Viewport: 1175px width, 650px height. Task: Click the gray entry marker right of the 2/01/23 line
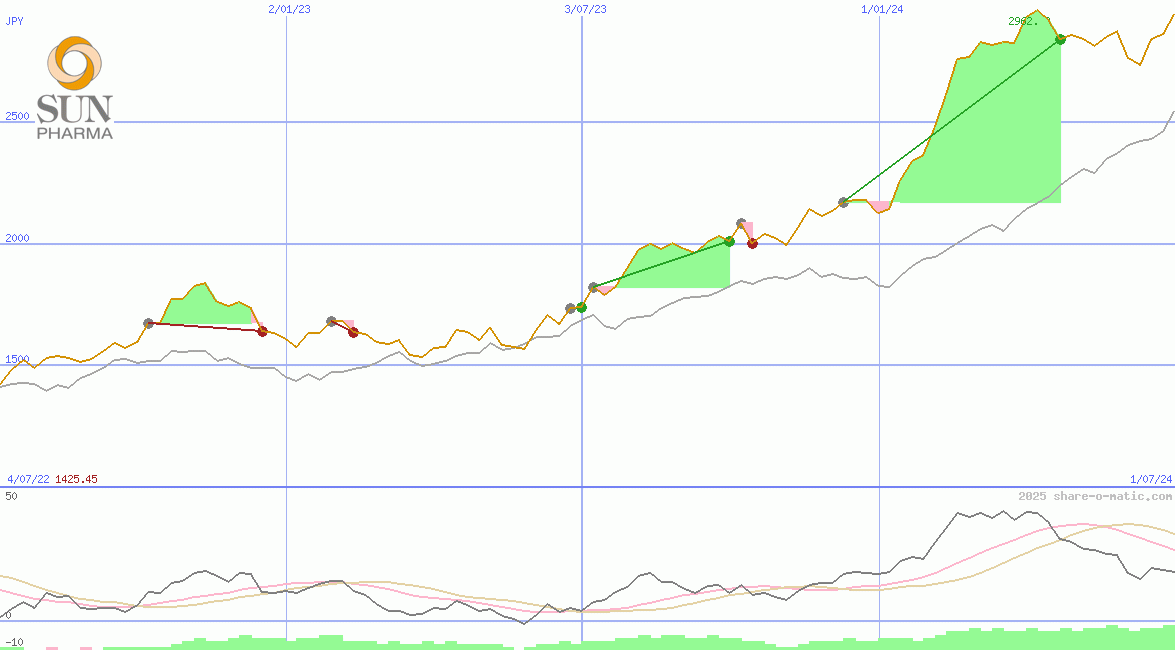click(331, 321)
